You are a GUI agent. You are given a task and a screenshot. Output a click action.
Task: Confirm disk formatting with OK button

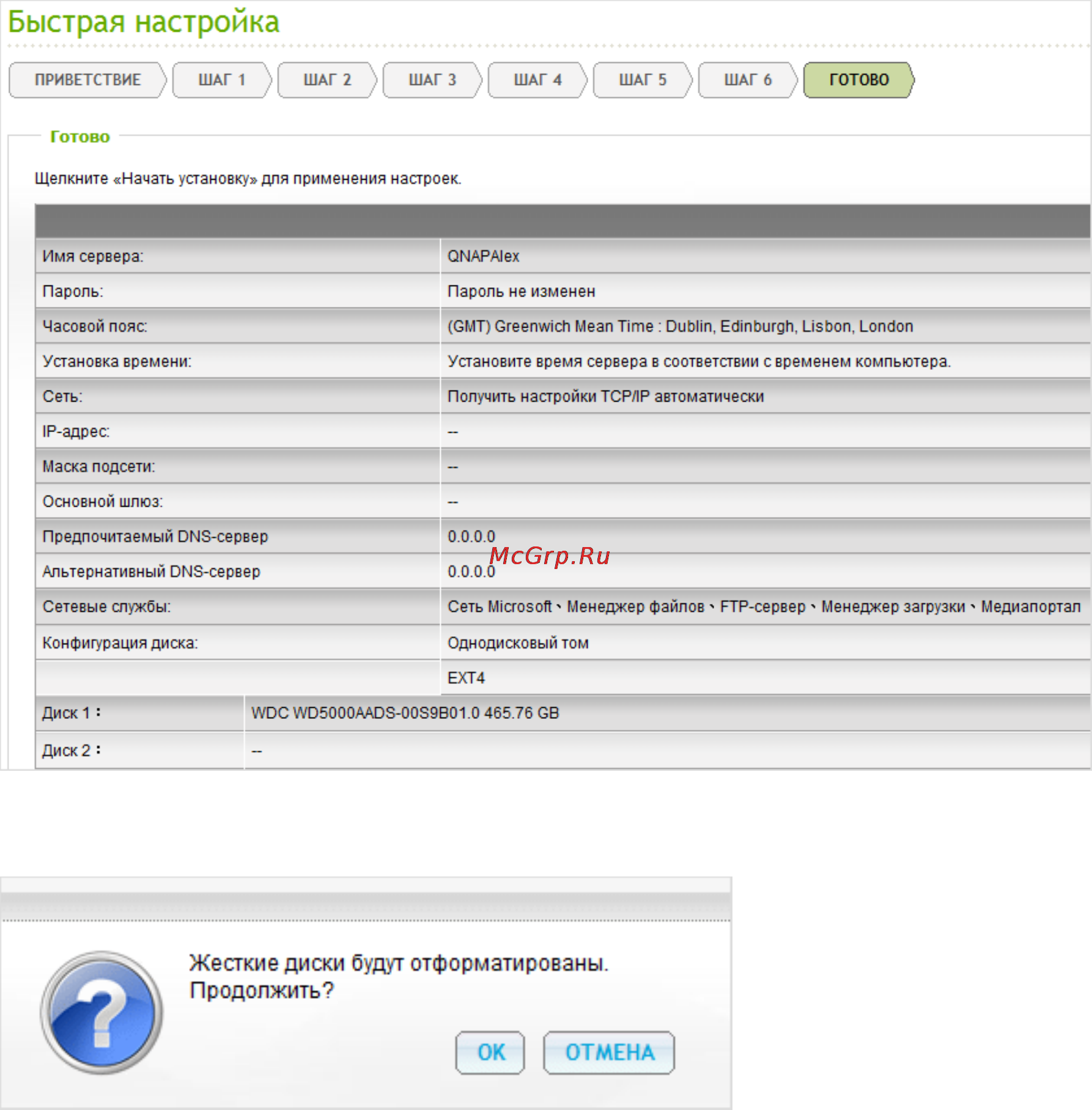(x=490, y=1053)
